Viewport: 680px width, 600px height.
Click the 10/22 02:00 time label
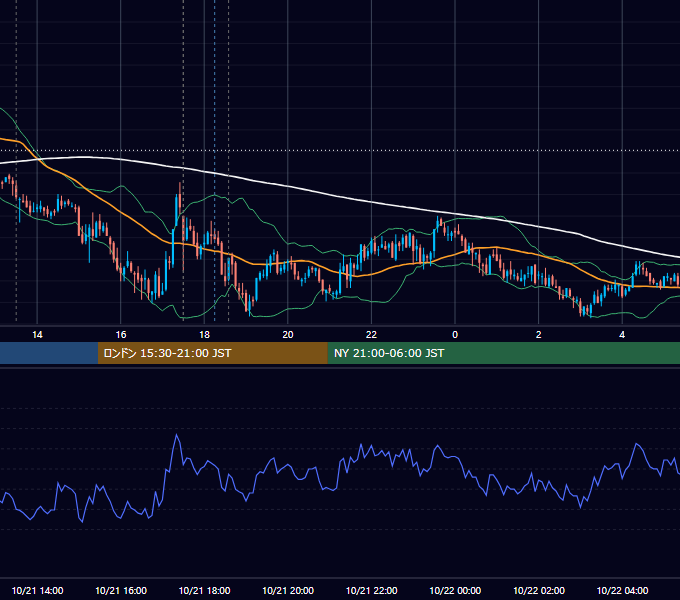point(539,590)
